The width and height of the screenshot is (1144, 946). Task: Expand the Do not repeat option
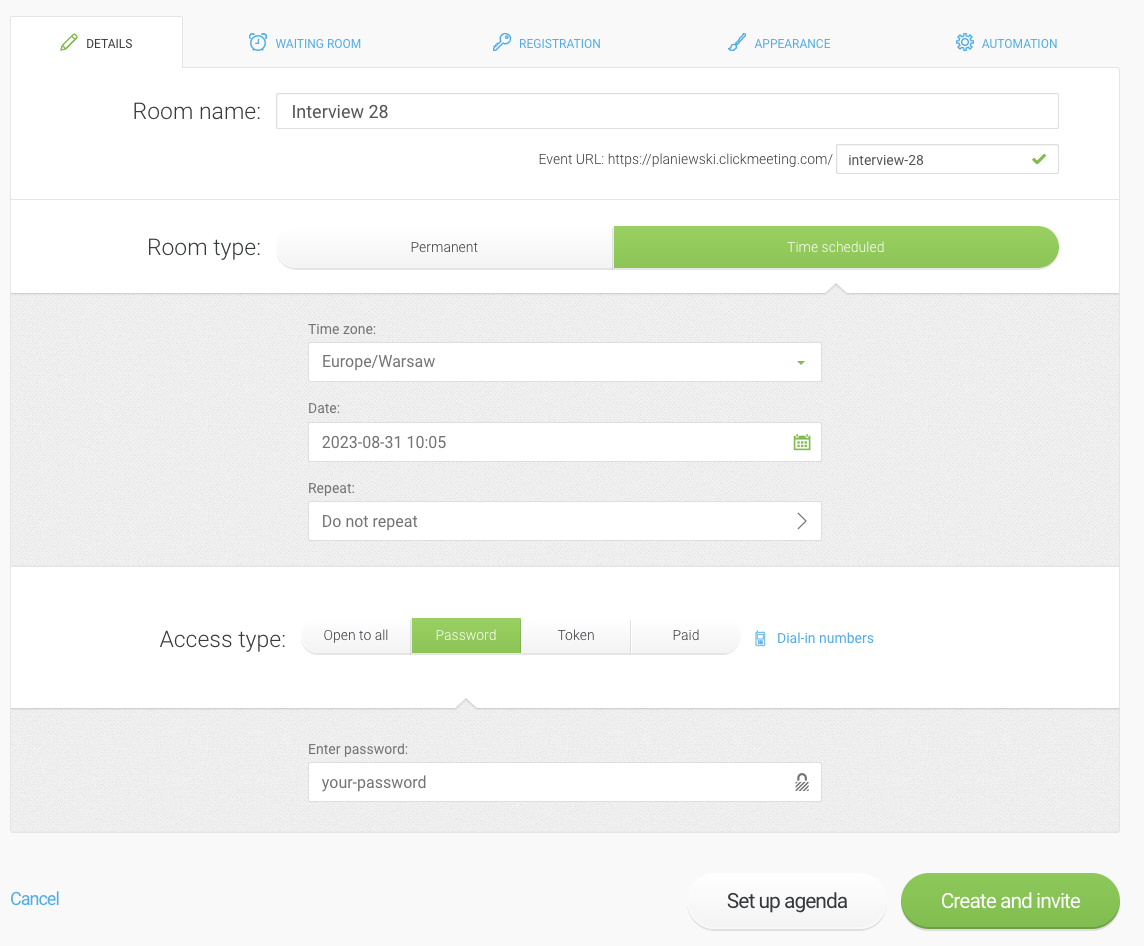pyautogui.click(x=565, y=521)
